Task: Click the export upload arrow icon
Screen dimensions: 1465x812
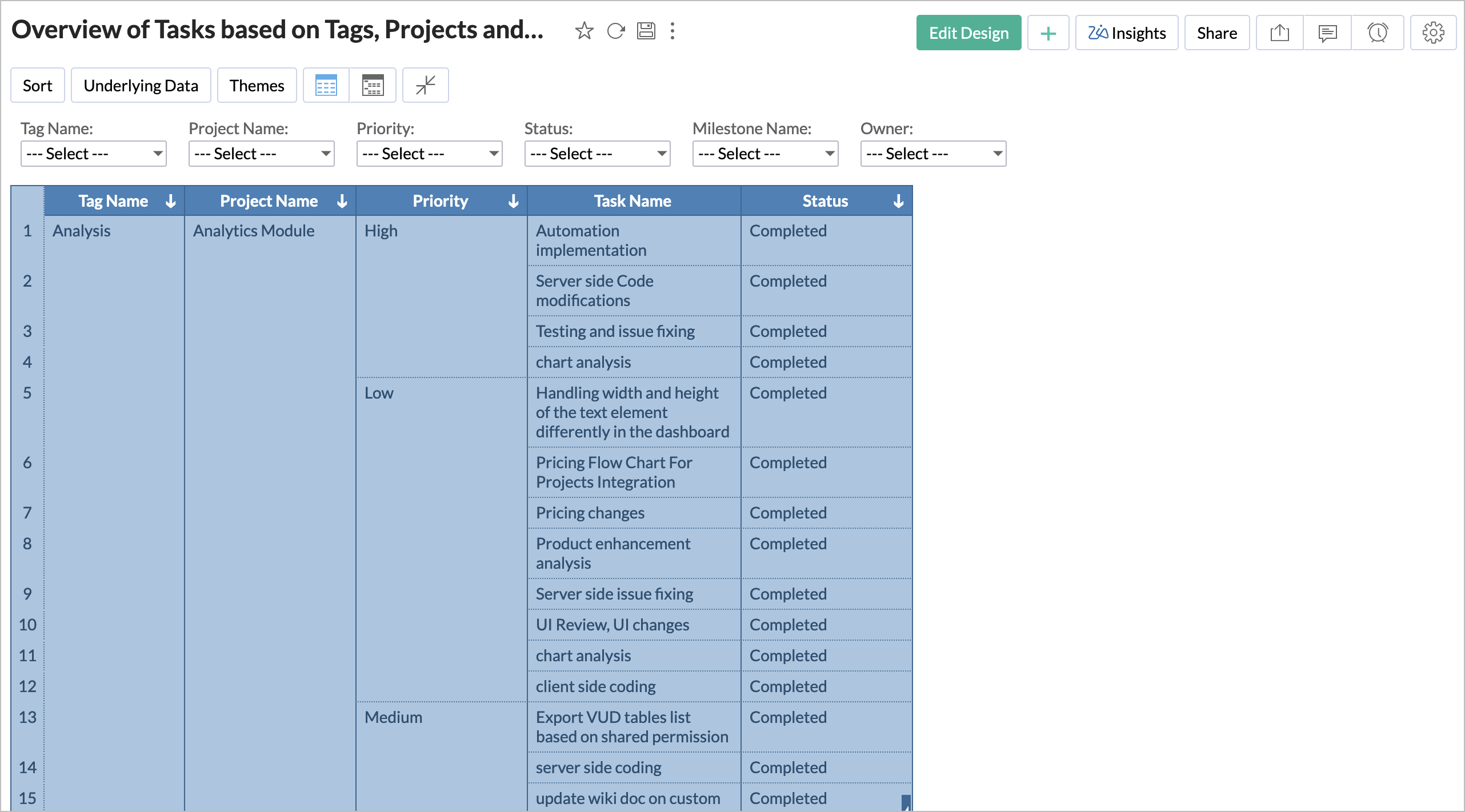Action: click(1279, 33)
